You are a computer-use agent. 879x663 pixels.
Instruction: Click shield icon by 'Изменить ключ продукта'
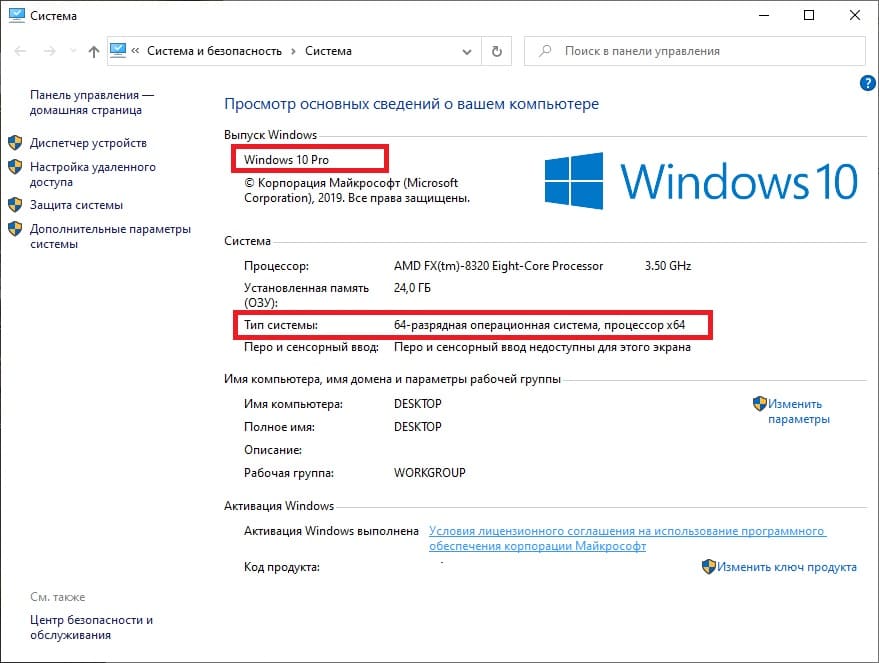[709, 567]
